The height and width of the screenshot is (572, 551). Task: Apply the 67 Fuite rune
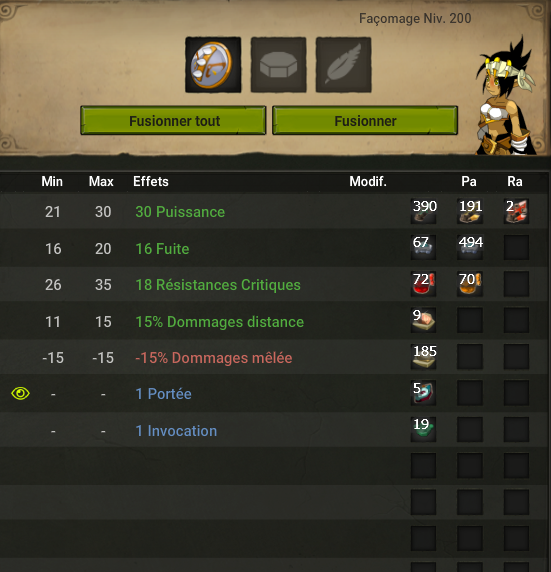point(423,247)
